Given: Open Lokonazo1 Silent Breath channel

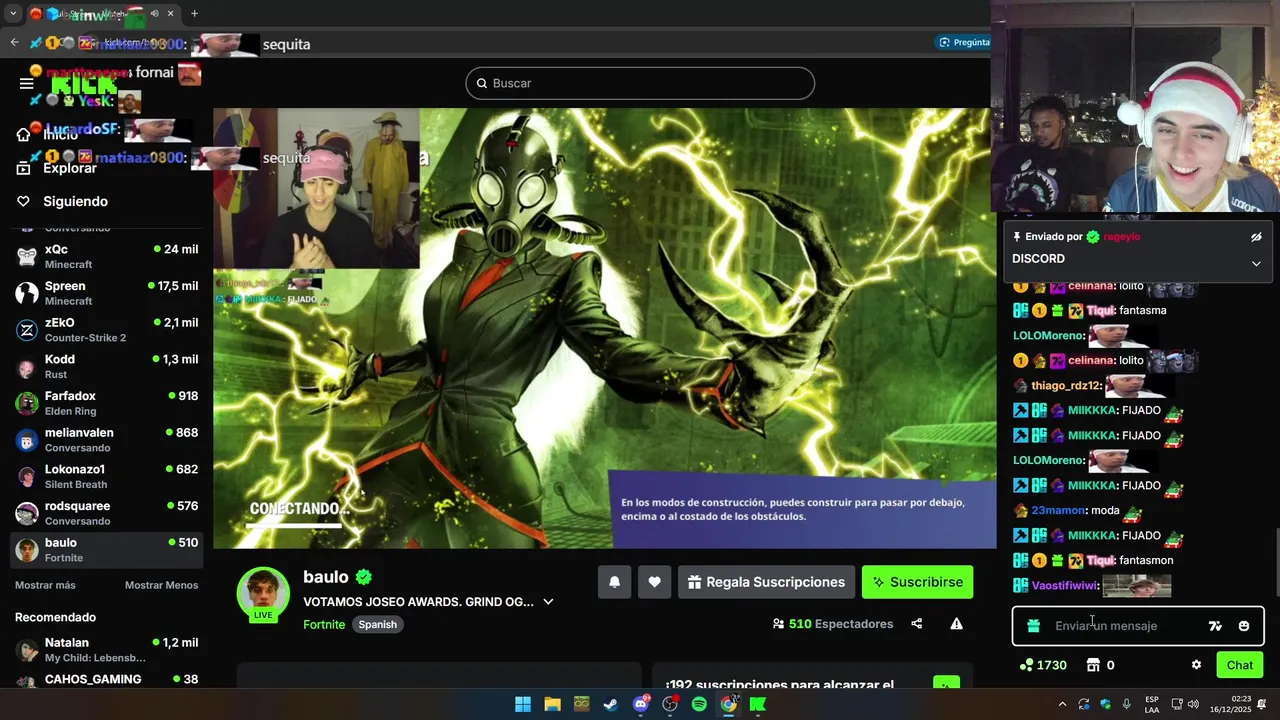Looking at the screenshot, I should pos(107,476).
